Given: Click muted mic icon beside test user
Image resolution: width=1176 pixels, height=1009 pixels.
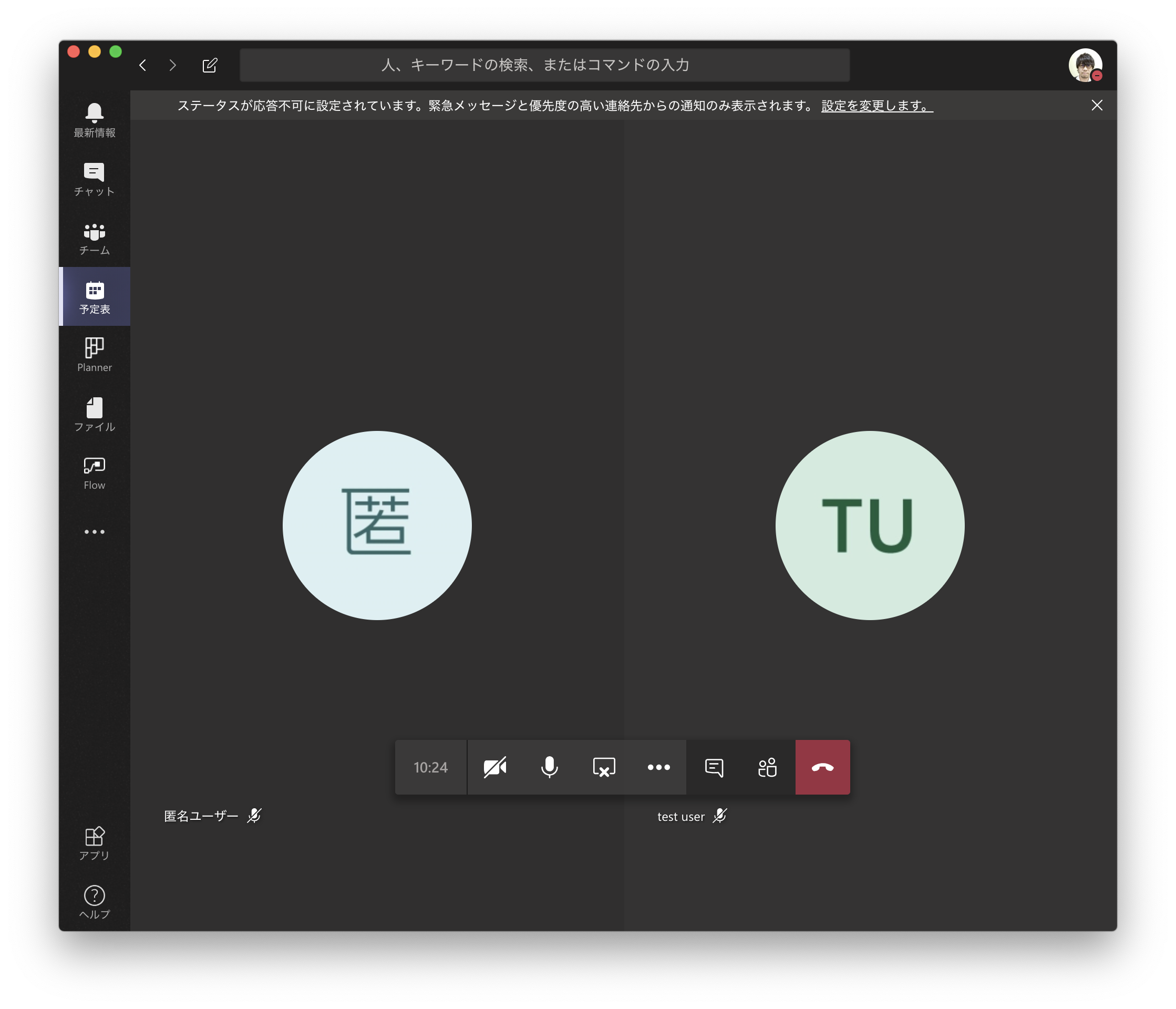Looking at the screenshot, I should (720, 816).
